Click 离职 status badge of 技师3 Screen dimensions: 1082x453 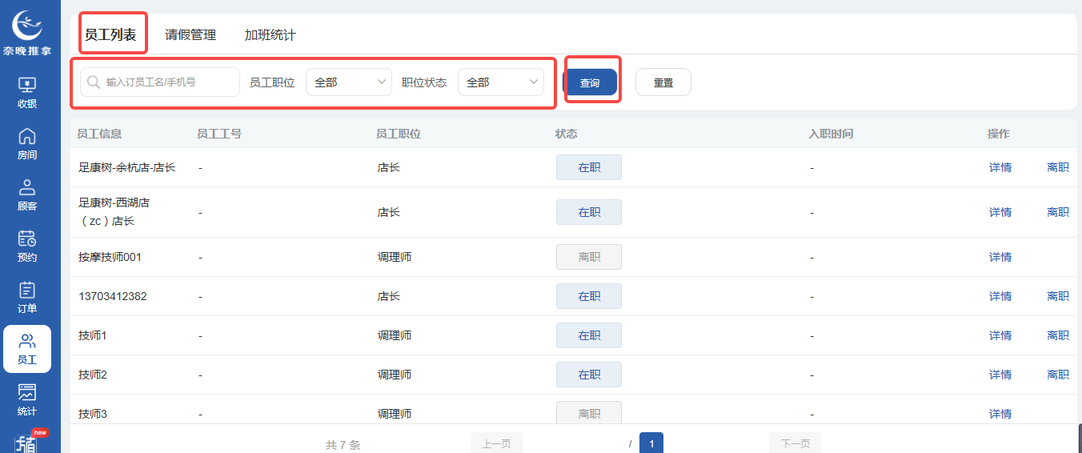[589, 414]
